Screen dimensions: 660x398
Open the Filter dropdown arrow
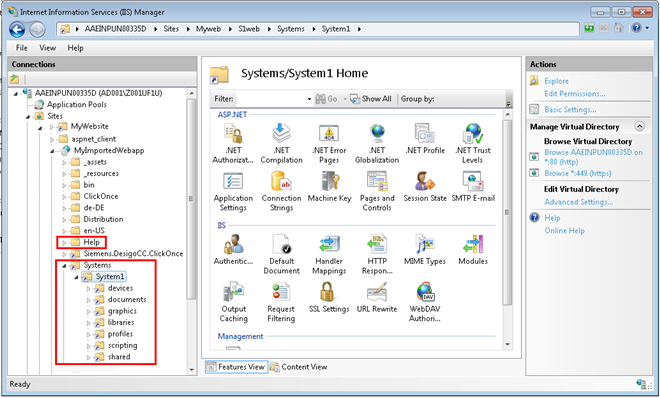[x=309, y=99]
